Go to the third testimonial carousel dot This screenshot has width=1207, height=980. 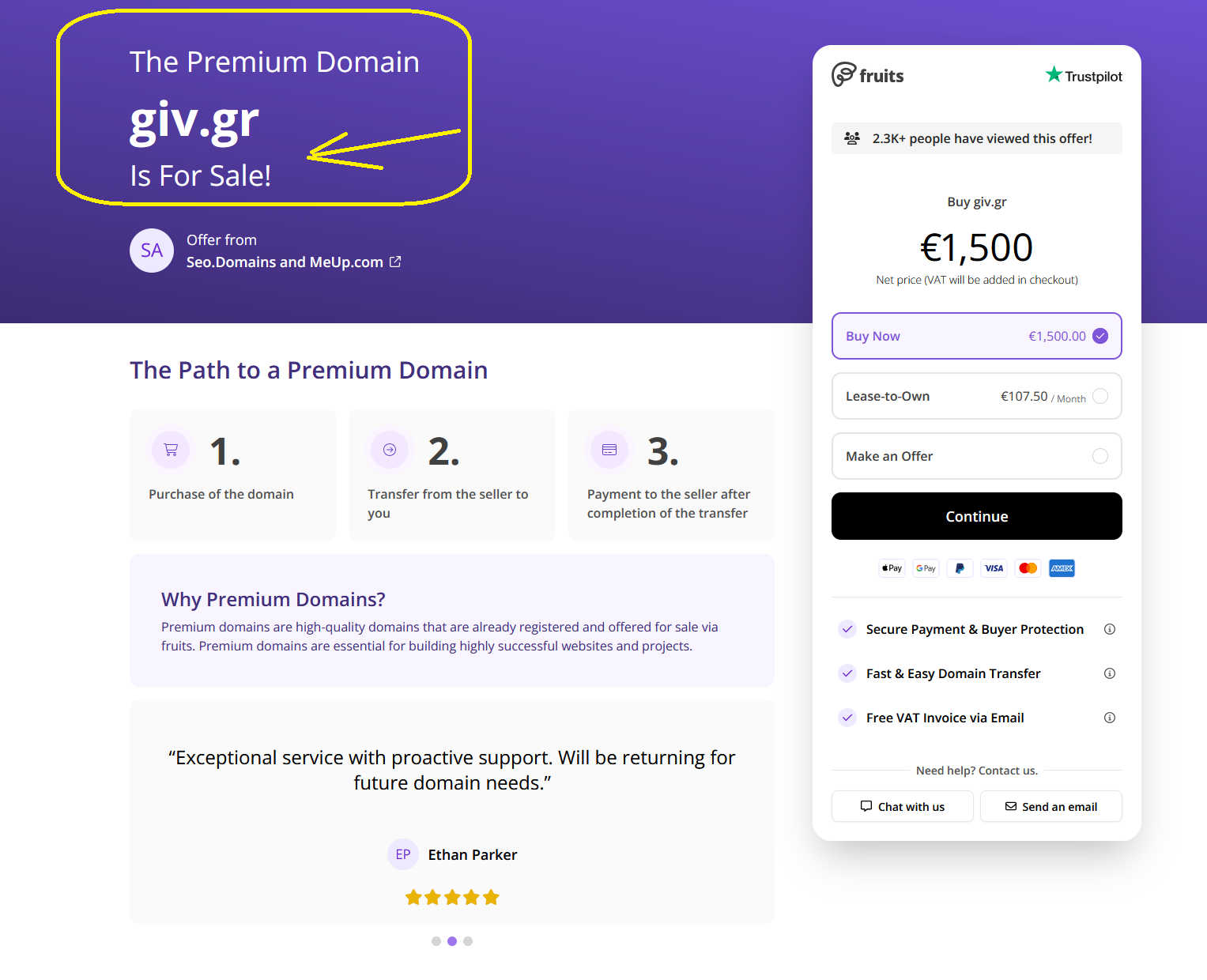point(468,941)
